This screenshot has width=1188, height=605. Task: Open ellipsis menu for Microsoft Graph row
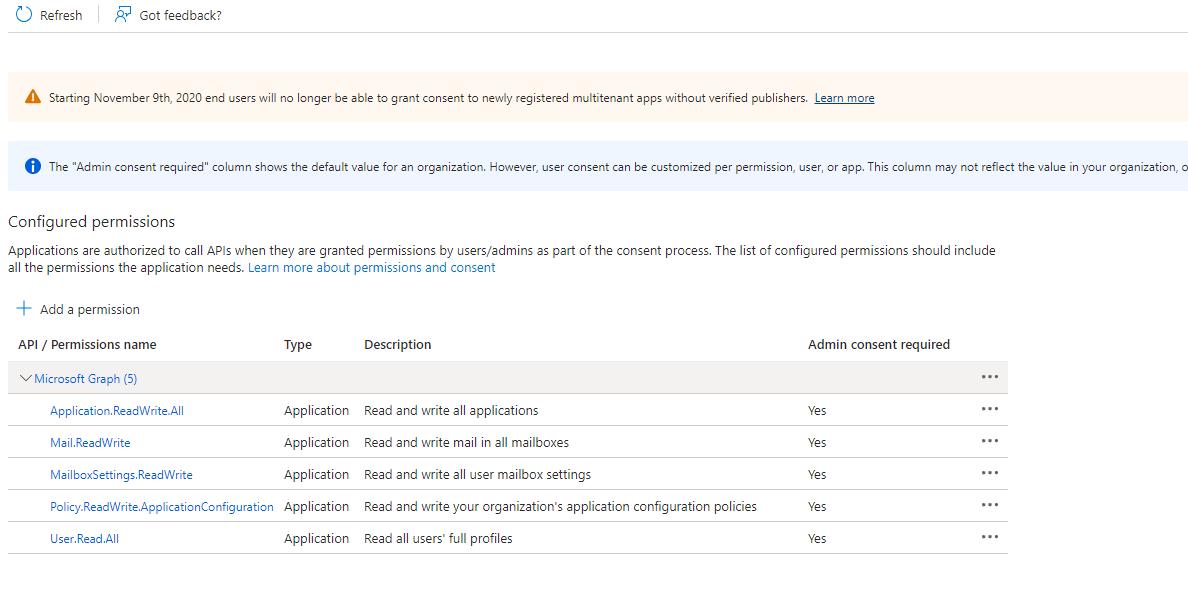[x=989, y=377]
